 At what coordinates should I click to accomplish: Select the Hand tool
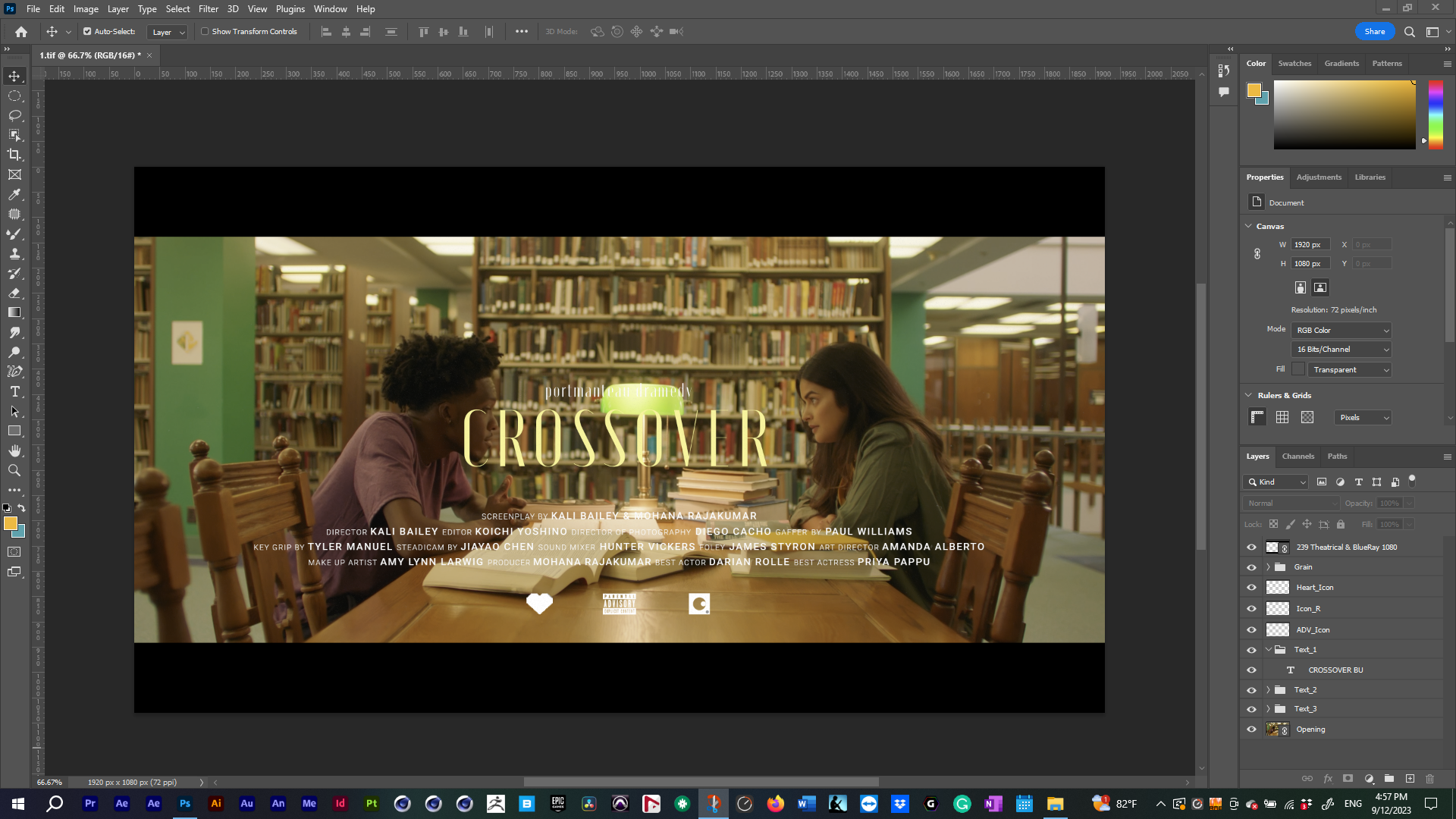click(x=14, y=450)
